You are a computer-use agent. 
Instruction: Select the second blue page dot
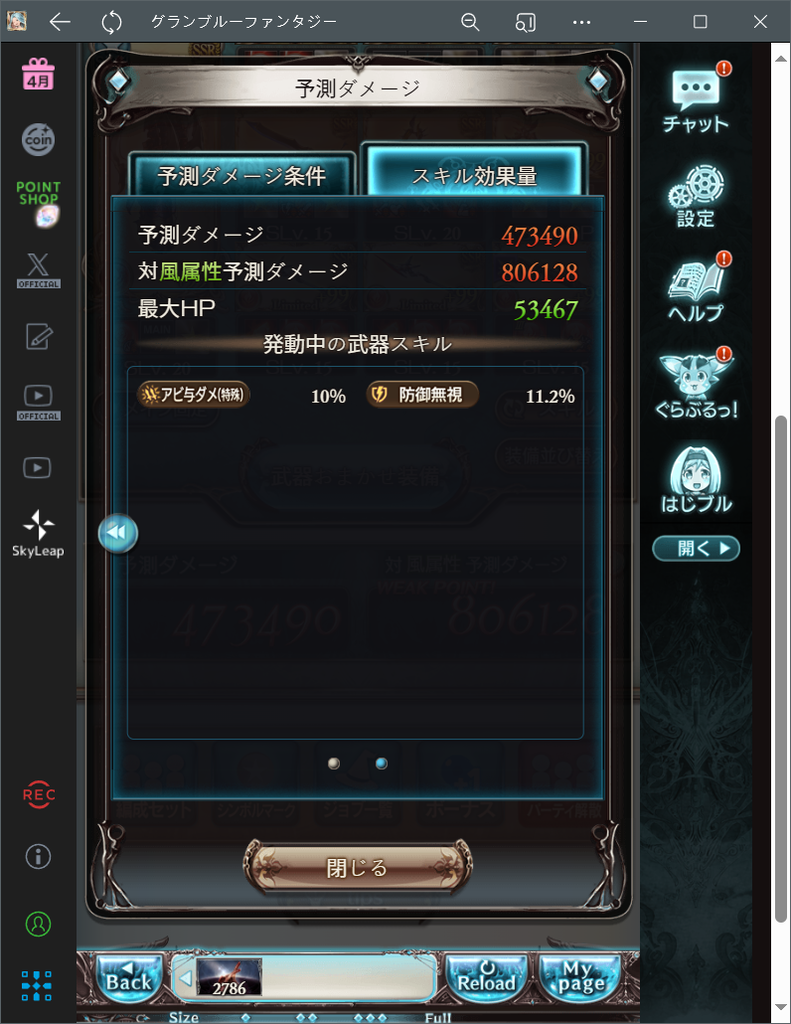point(381,763)
